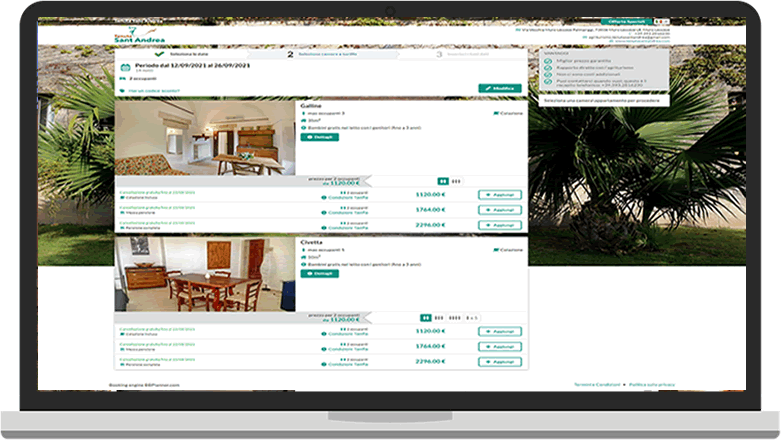This screenshot has height=440, width=781.
Task: Click the Tenuta Sant Andrea logo
Action: click(134, 36)
